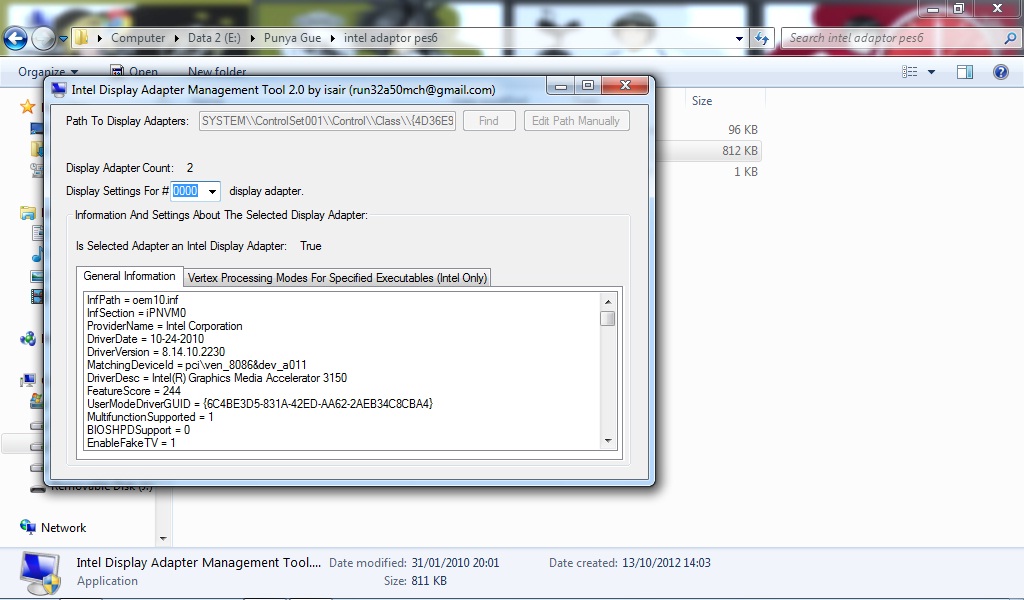Open the Organize menu
This screenshot has width=1024, height=600.
click(x=48, y=72)
